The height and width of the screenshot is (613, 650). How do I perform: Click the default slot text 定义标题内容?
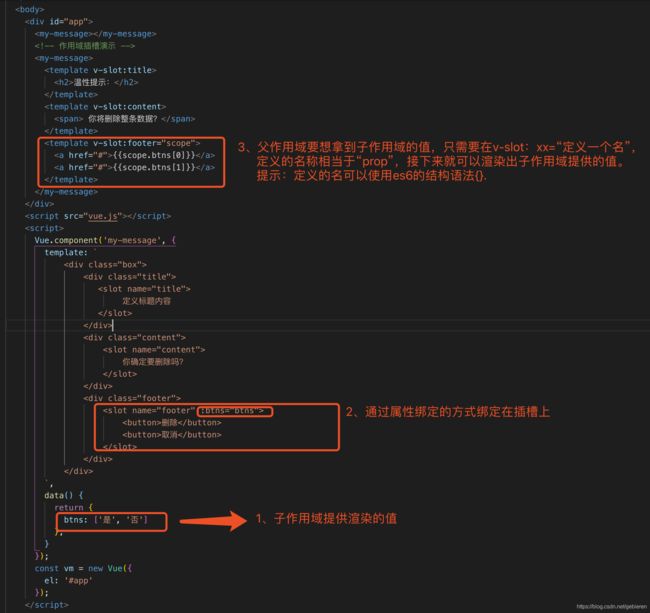pyautogui.click(x=146, y=301)
